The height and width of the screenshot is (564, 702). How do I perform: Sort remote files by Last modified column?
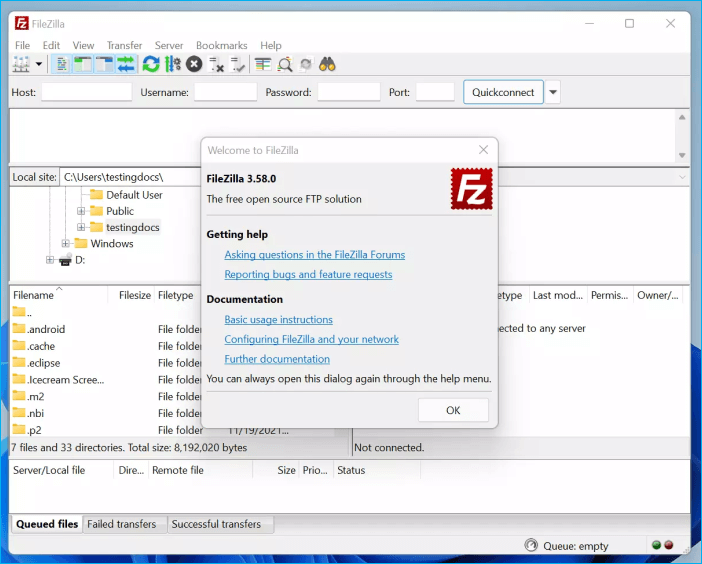click(558, 295)
